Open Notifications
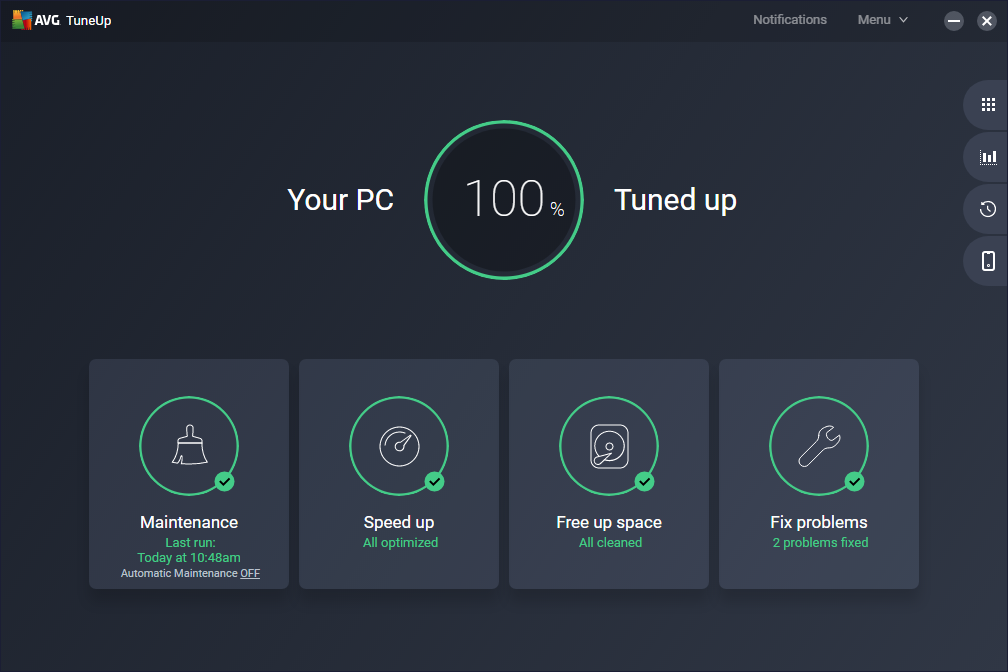 click(790, 19)
